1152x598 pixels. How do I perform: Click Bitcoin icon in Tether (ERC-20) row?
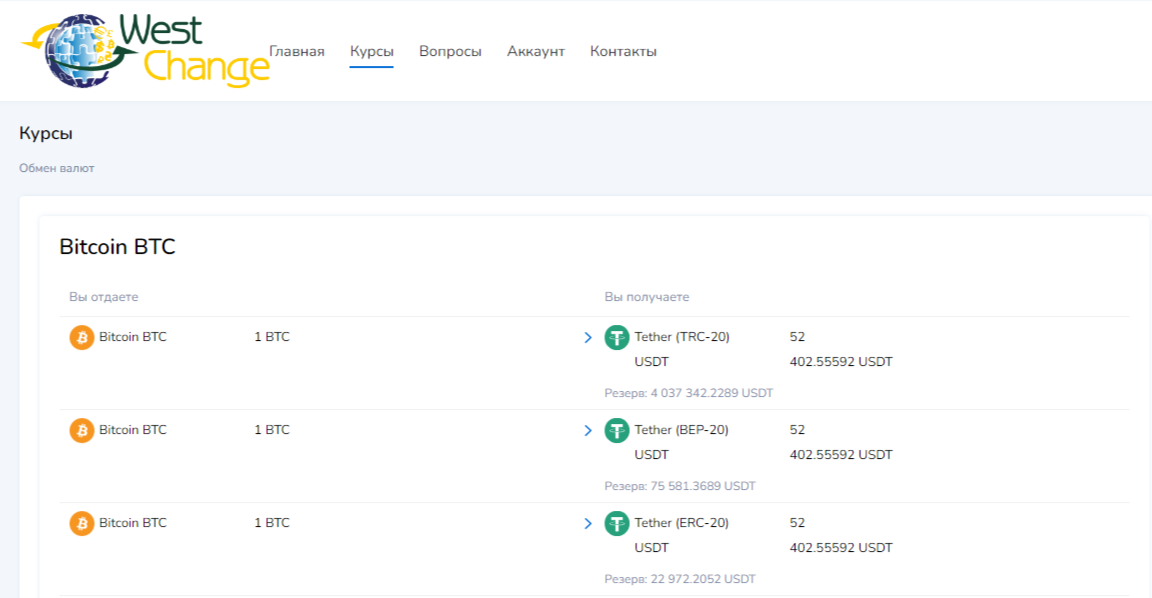click(x=82, y=524)
